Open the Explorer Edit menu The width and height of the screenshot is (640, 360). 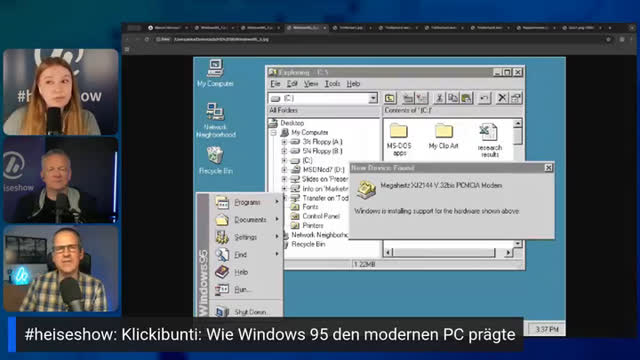292,84
